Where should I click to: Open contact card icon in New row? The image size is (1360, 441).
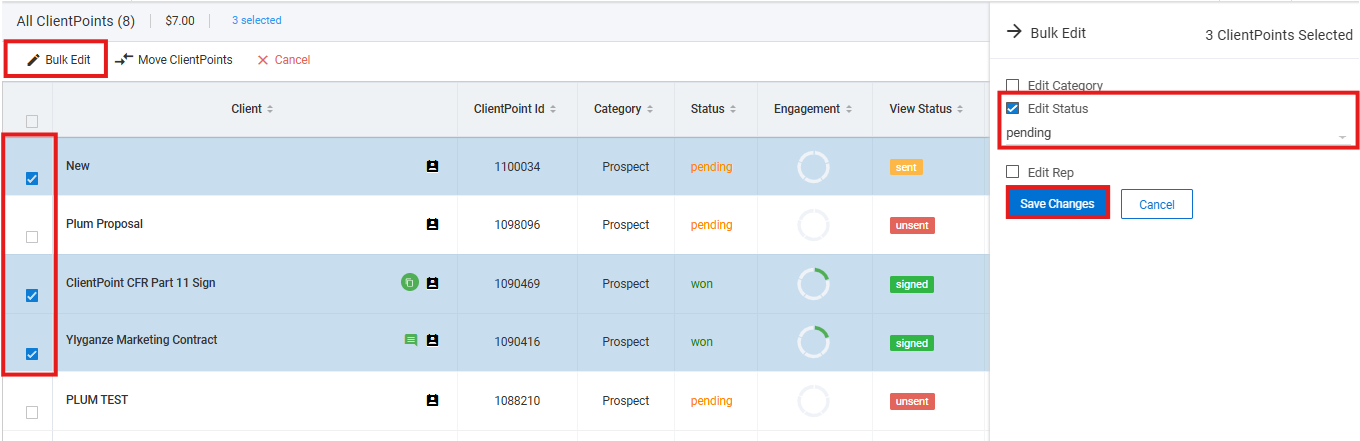[432, 166]
